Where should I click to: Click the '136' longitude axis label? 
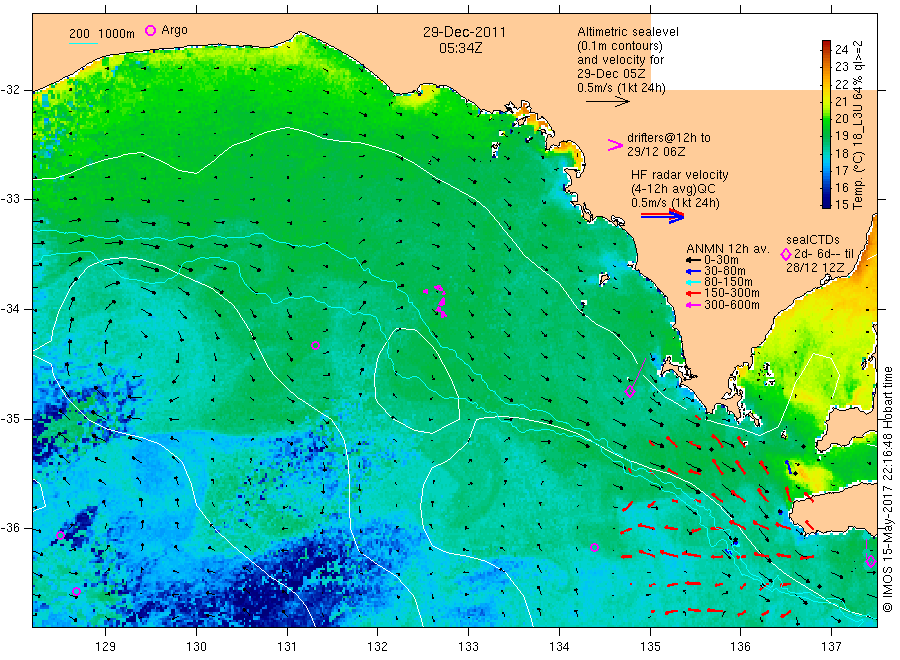click(x=740, y=647)
